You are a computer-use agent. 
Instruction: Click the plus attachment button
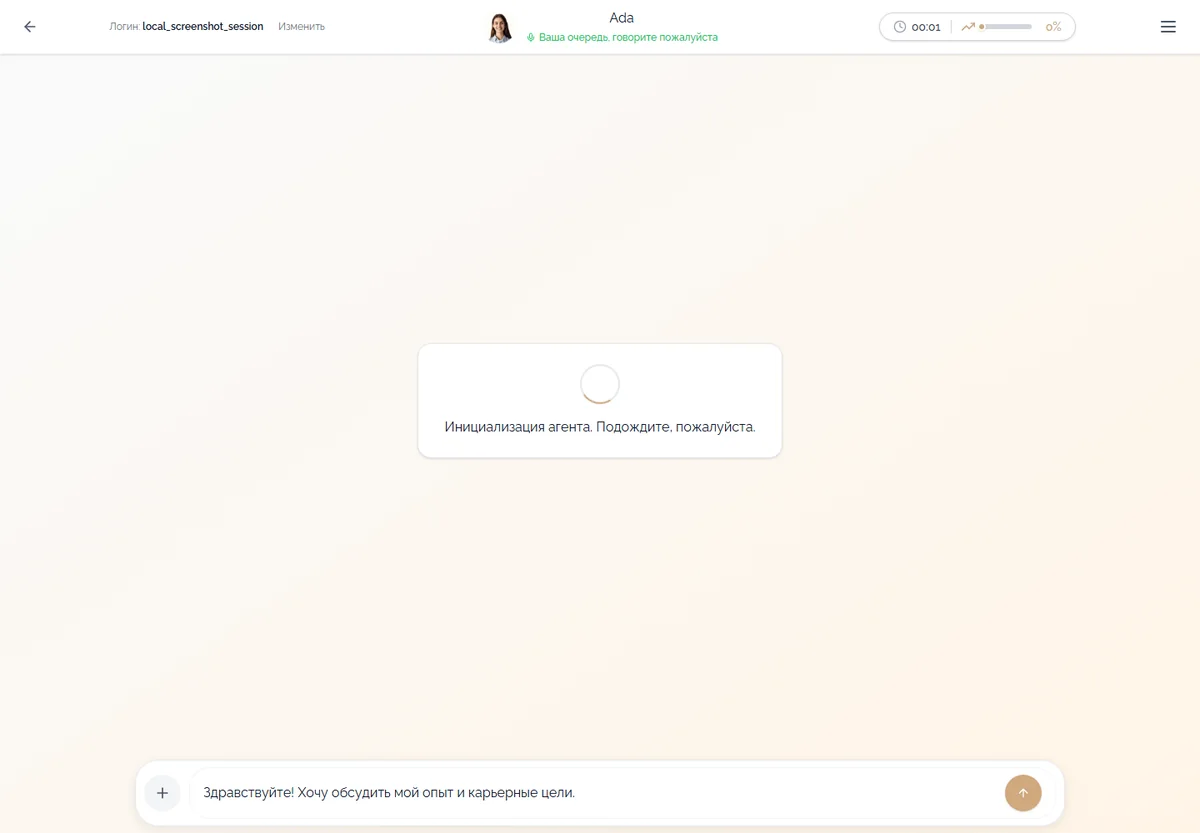(x=162, y=793)
